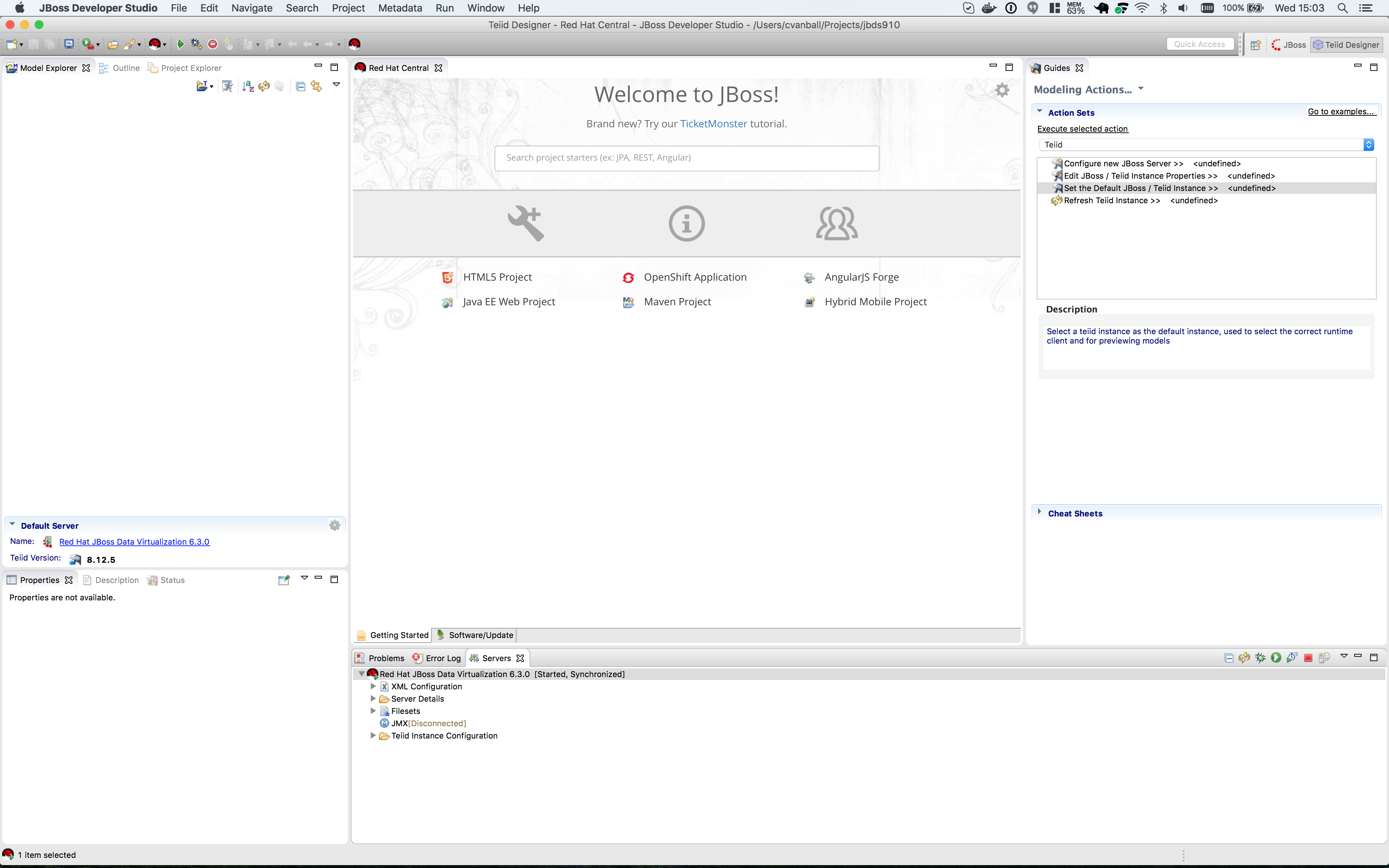Switch to Teiid Designer perspective

coord(1346,45)
